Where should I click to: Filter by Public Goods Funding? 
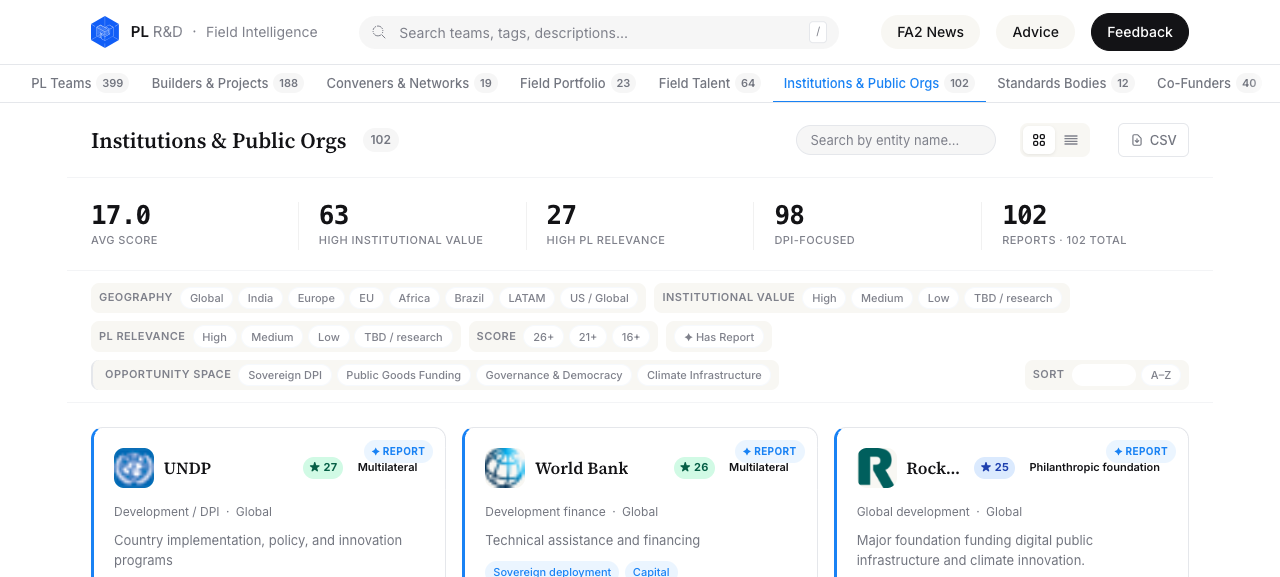403,375
